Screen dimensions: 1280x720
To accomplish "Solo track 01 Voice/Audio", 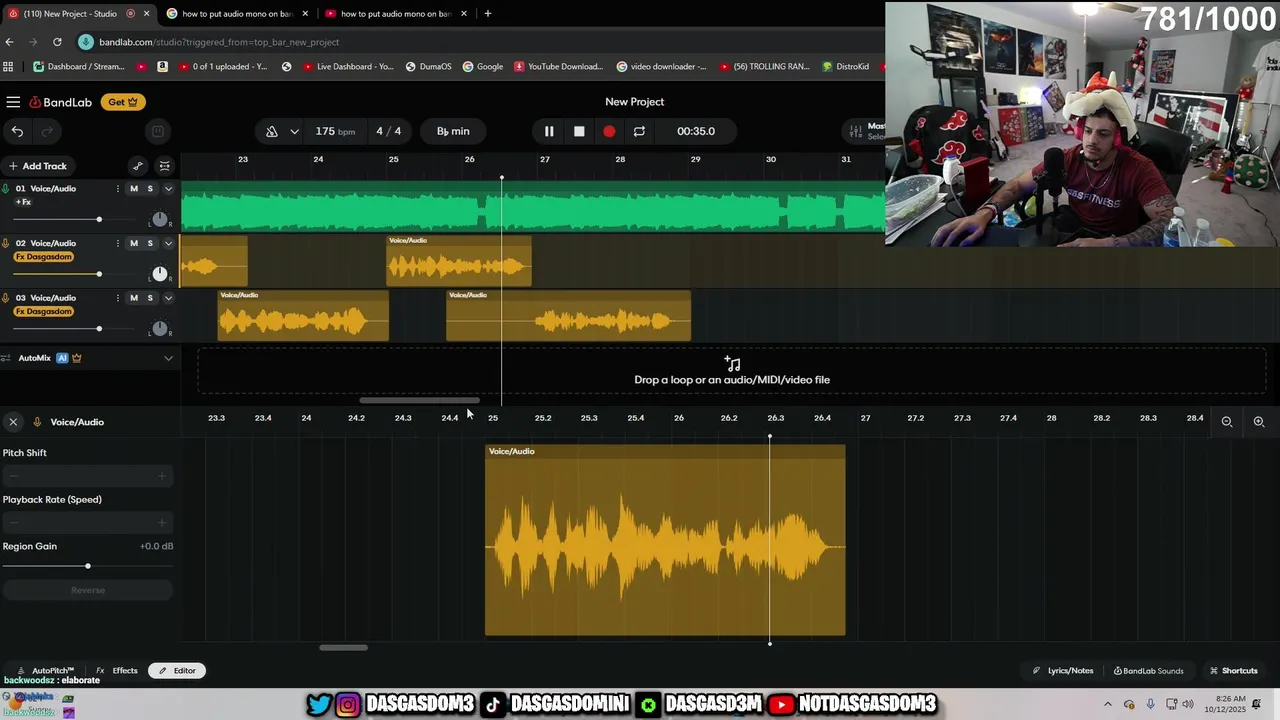I will click(x=150, y=189).
